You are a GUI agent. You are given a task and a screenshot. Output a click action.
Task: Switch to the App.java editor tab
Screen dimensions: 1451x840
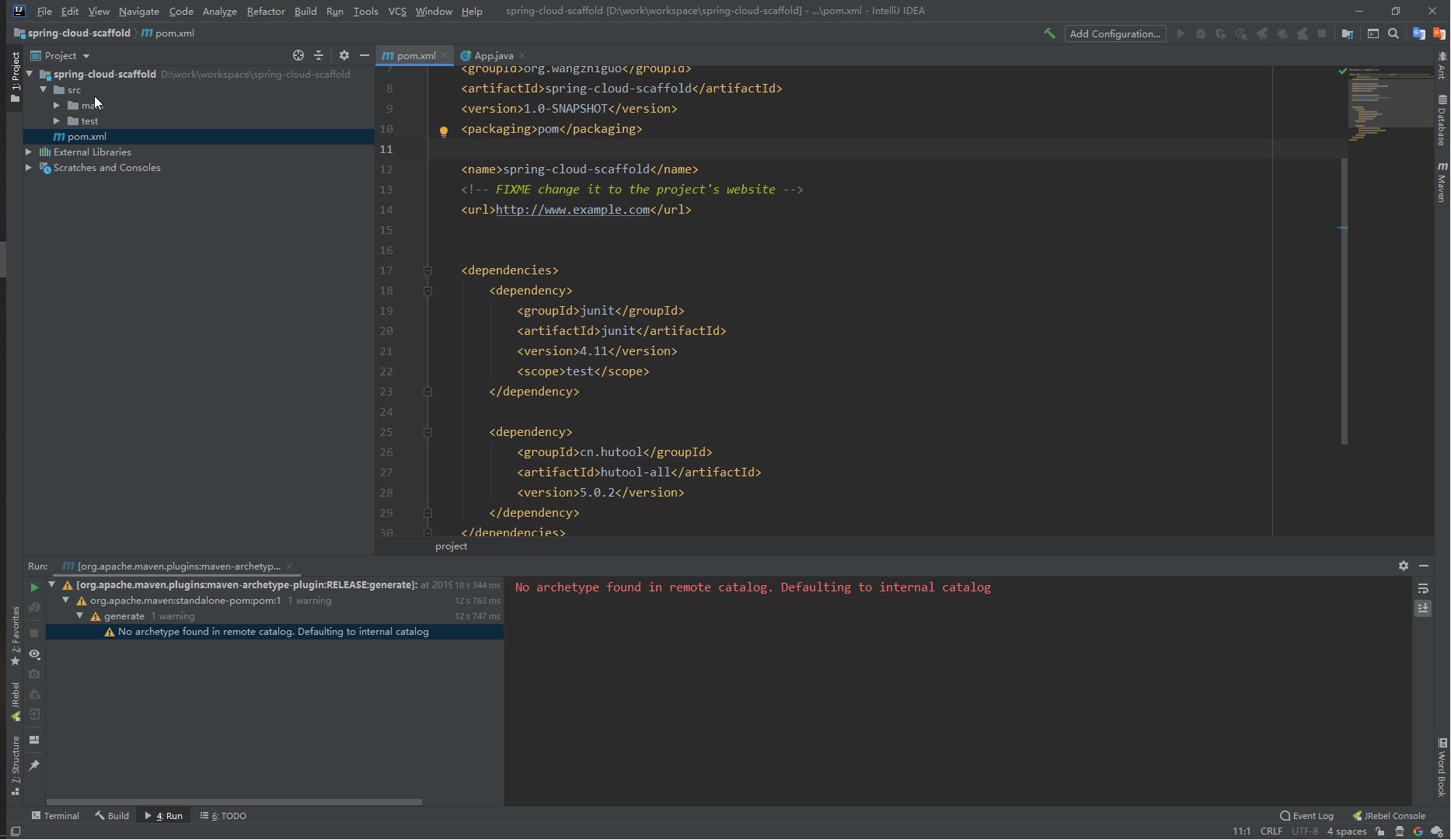pos(493,55)
